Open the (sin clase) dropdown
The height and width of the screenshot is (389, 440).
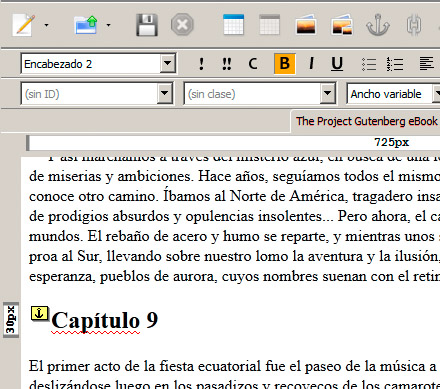coord(328,93)
